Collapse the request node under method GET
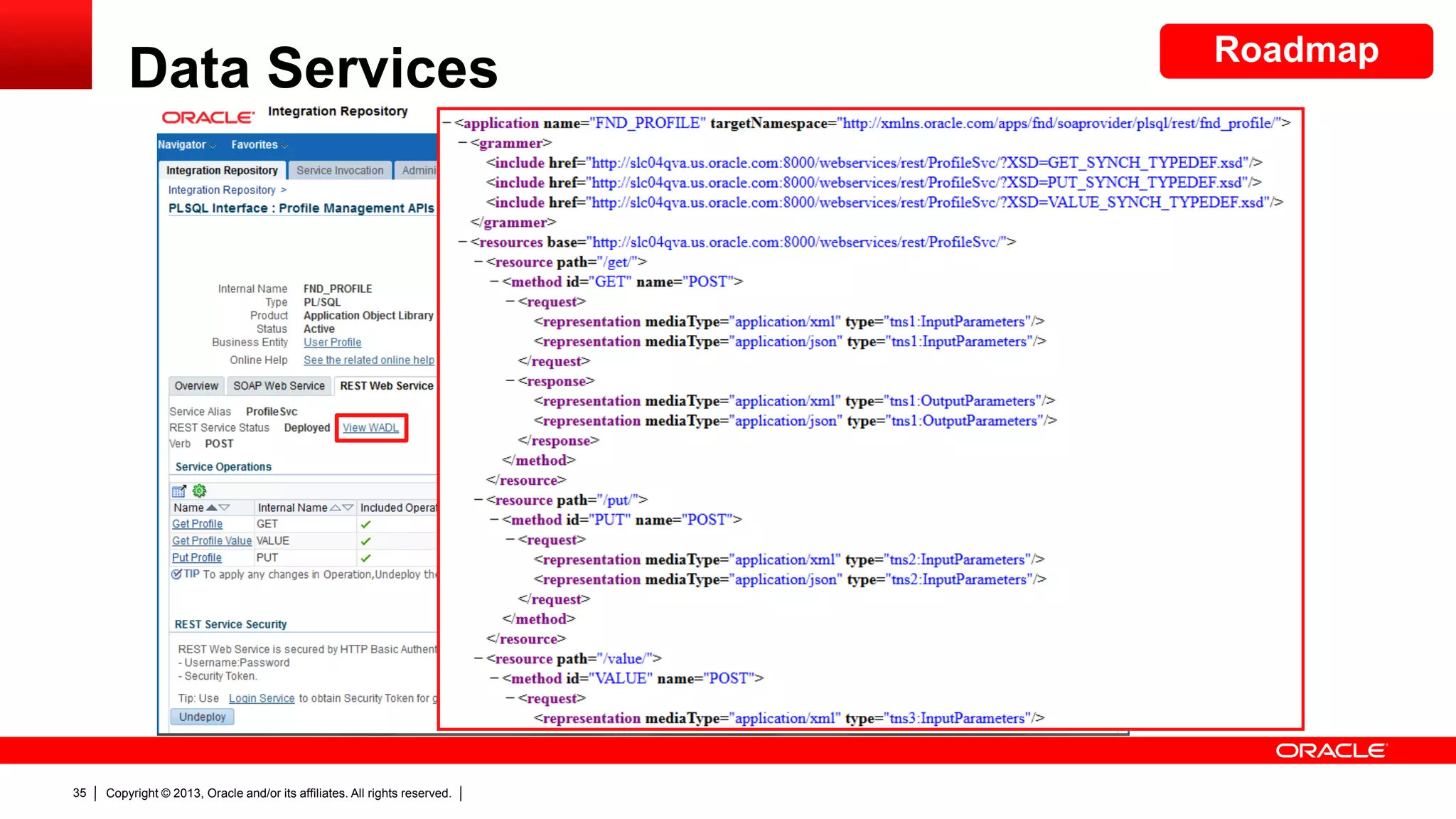 [x=510, y=302]
